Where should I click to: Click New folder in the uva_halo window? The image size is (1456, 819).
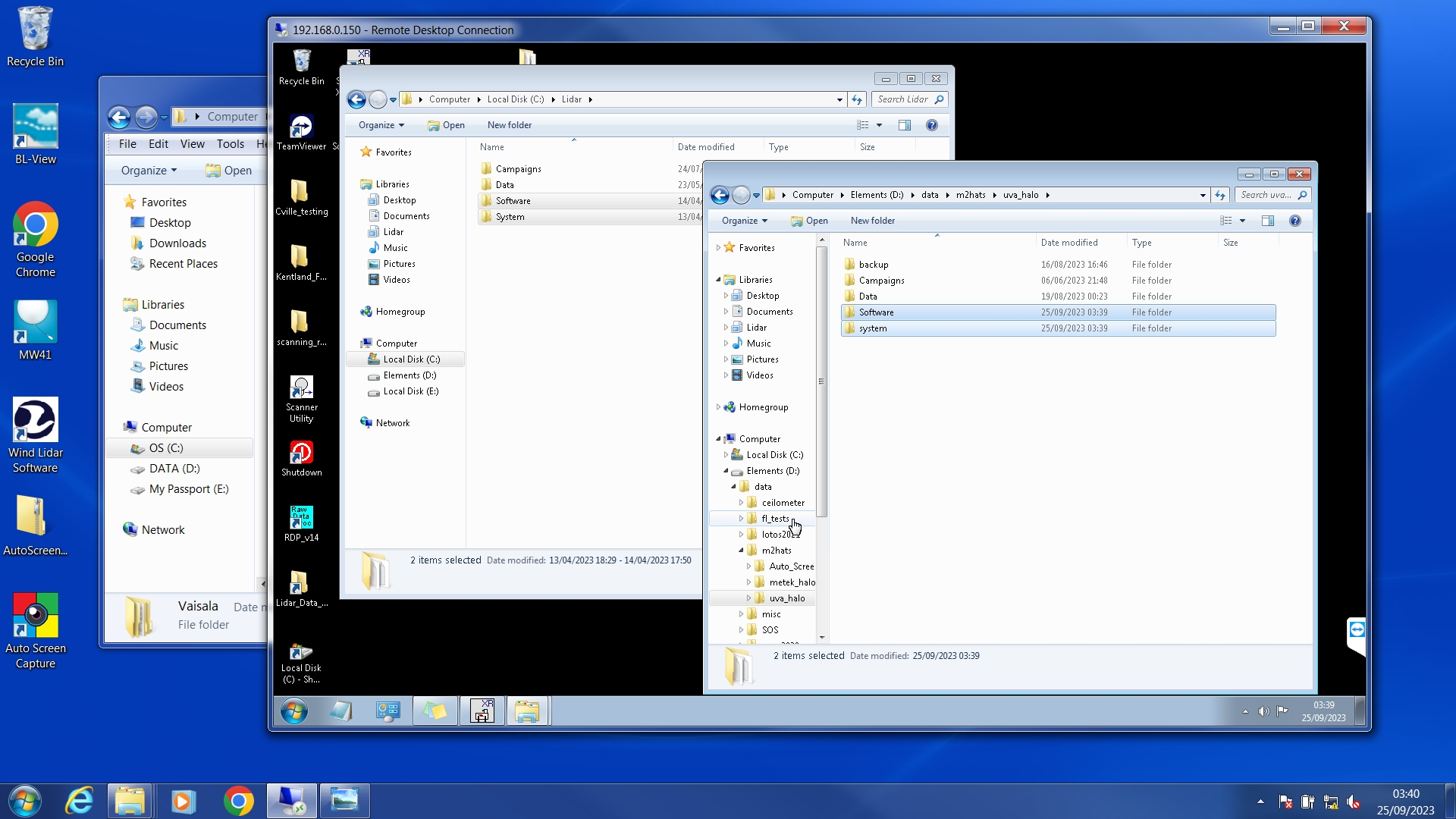point(872,221)
